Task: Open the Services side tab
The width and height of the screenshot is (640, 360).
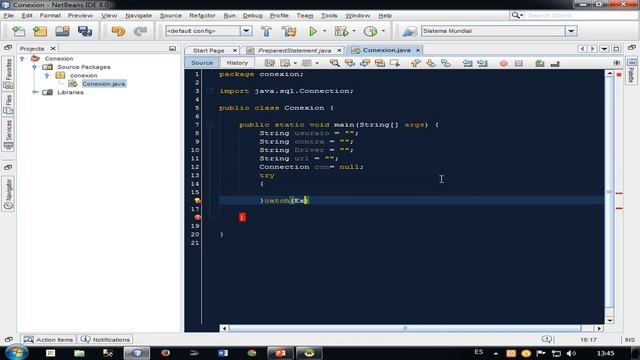Action: coord(8,135)
